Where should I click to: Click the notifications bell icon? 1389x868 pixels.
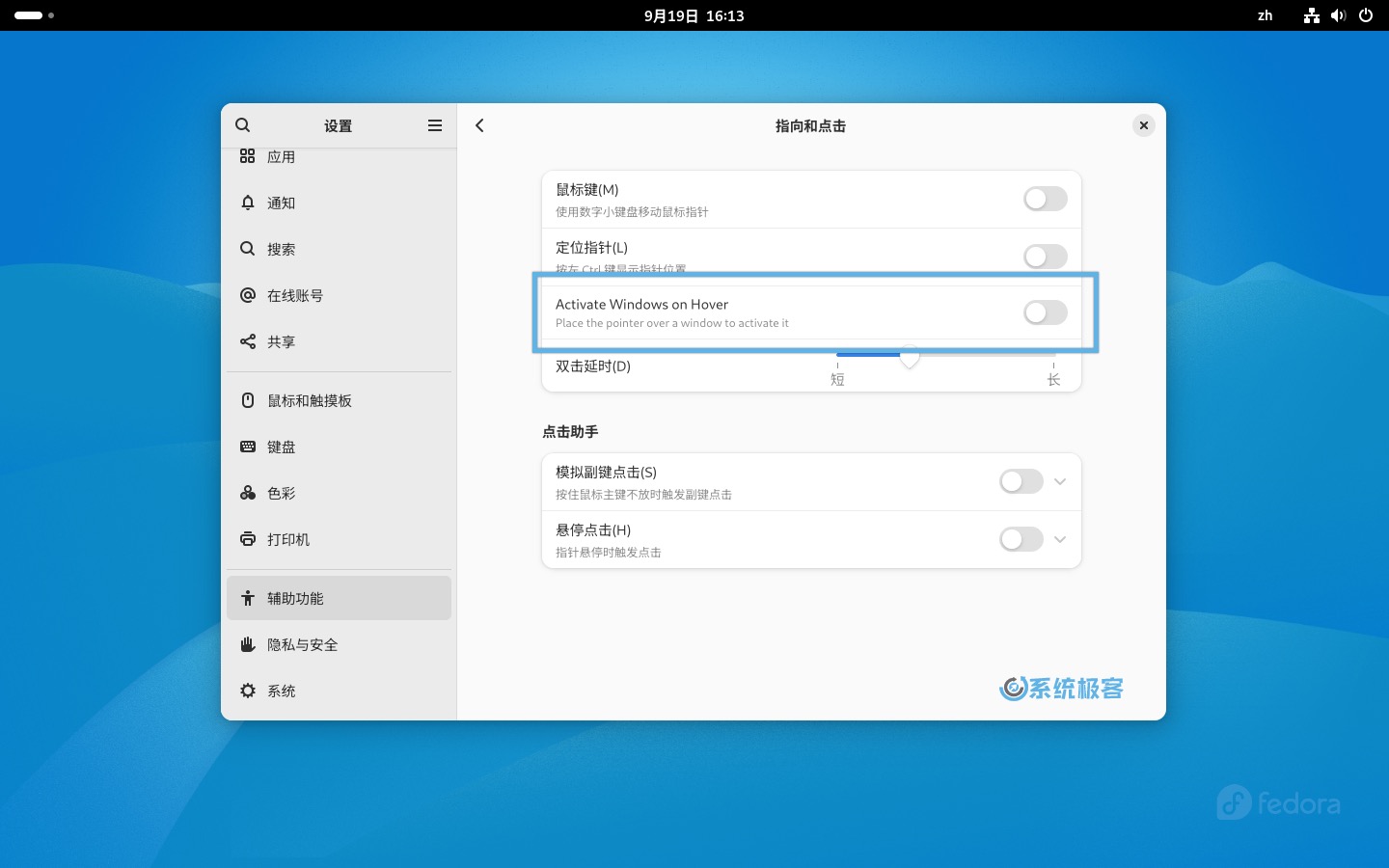click(248, 203)
